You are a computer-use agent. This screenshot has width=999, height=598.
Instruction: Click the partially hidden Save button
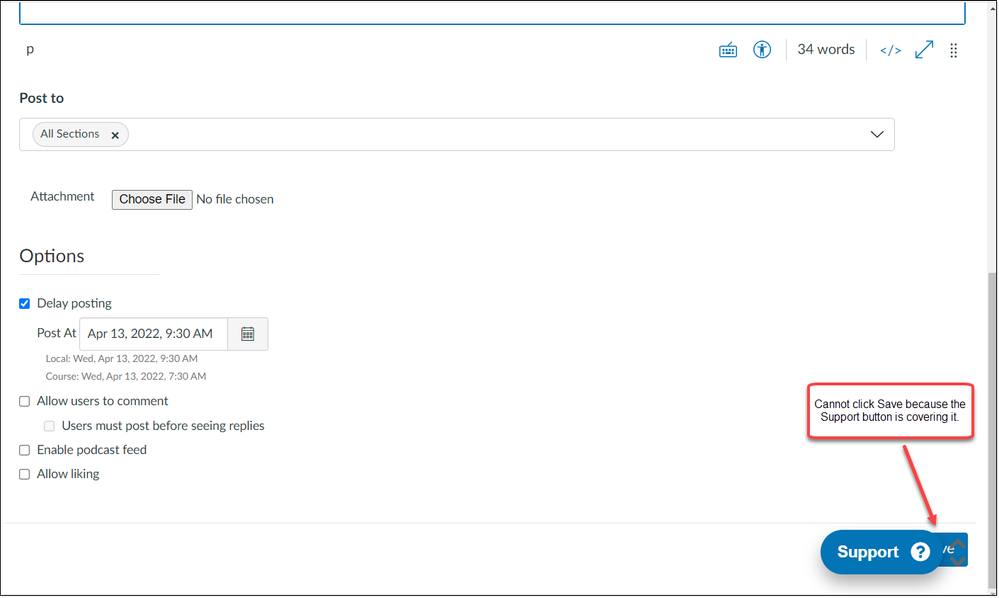point(956,549)
